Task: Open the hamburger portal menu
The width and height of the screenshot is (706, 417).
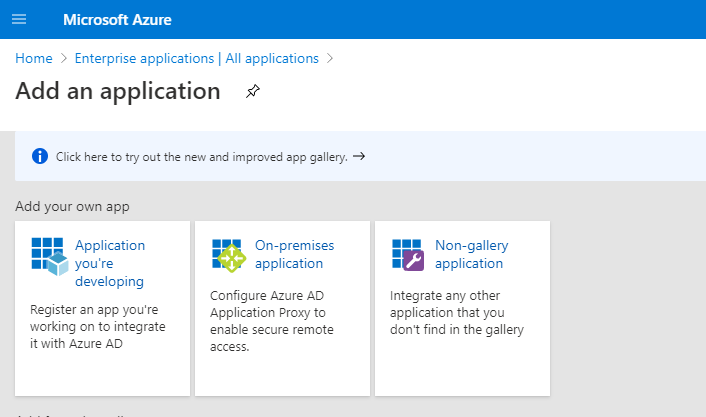Action: [19, 19]
